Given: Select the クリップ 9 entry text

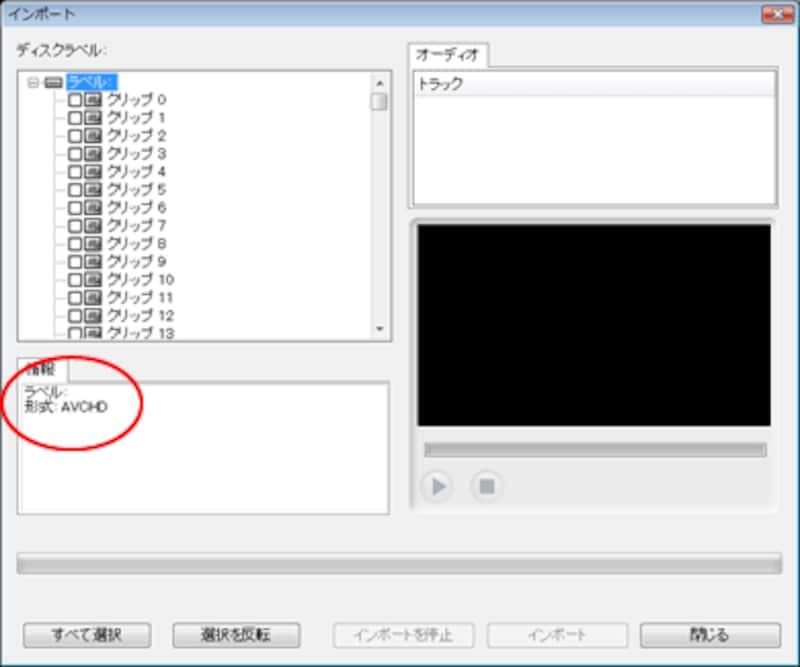Looking at the screenshot, I should [x=136, y=262].
